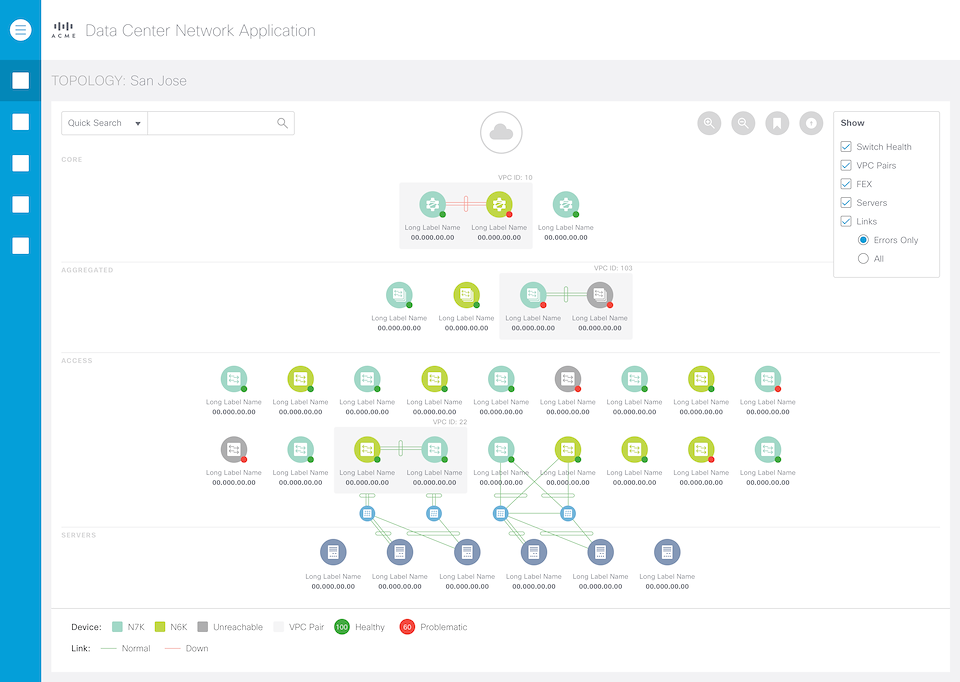Click the zoom in magnifier icon
This screenshot has height=682, width=960.
click(x=709, y=123)
